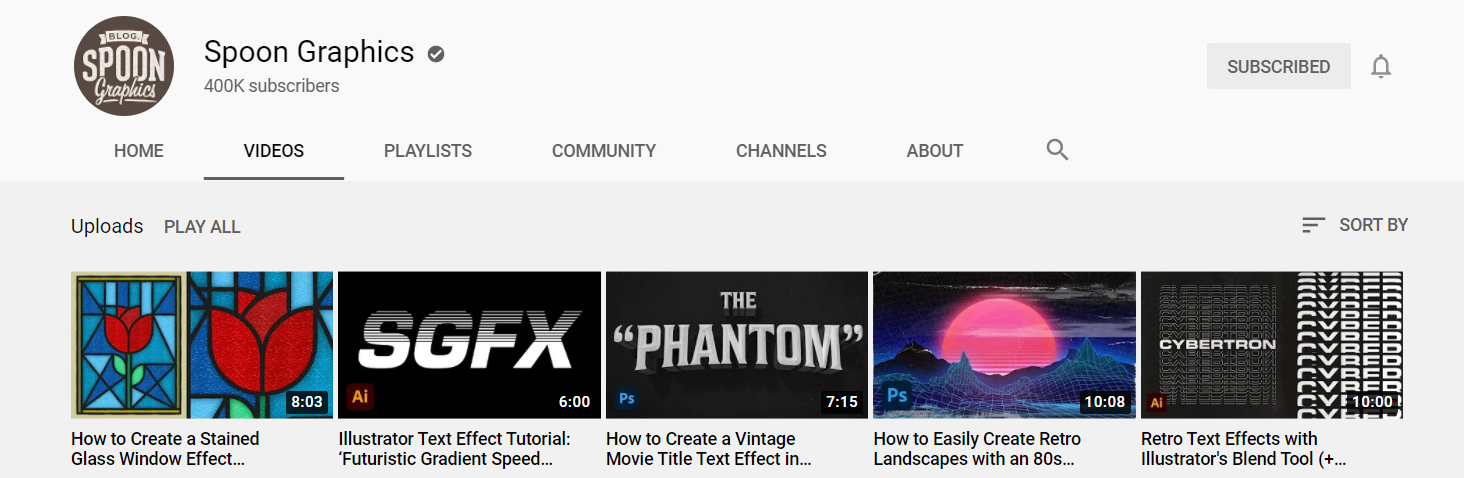Go to the HOME tab
Viewport: 1464px width, 478px height.
139,151
